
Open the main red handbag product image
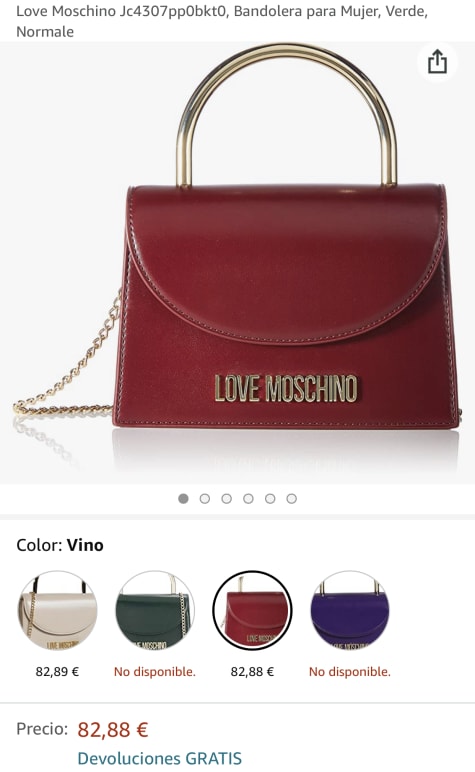click(237, 262)
